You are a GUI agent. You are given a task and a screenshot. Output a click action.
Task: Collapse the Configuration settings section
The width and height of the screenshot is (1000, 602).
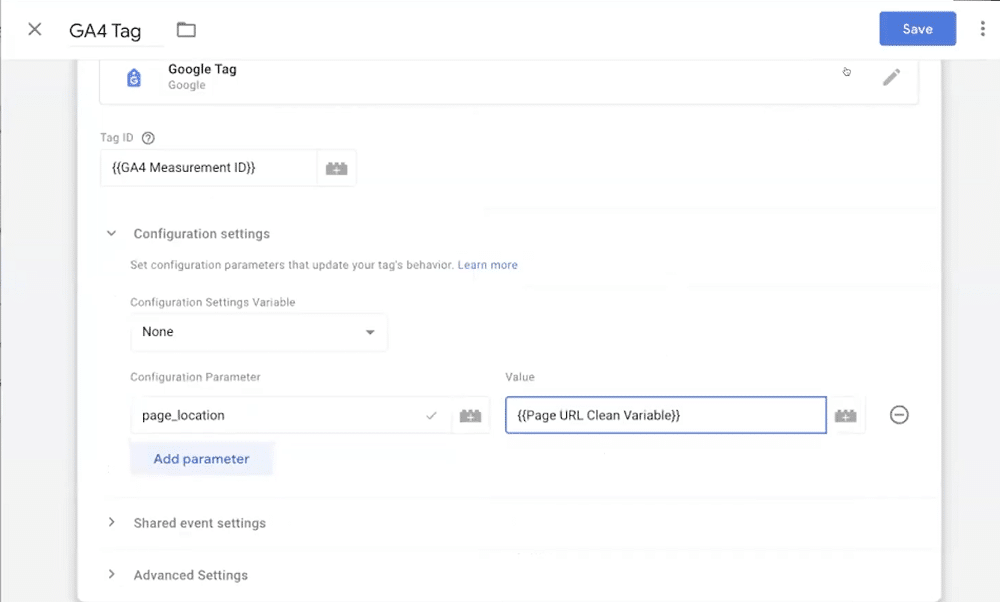(112, 233)
